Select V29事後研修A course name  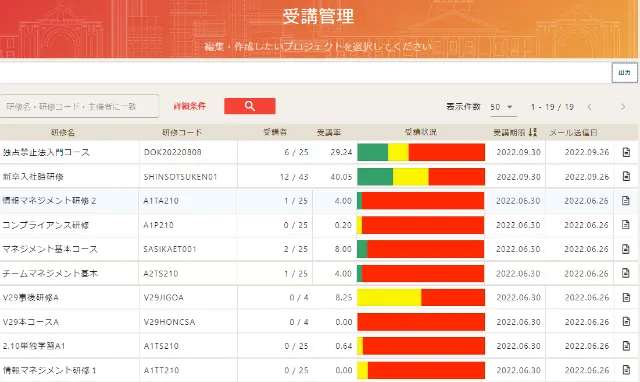tap(31, 298)
